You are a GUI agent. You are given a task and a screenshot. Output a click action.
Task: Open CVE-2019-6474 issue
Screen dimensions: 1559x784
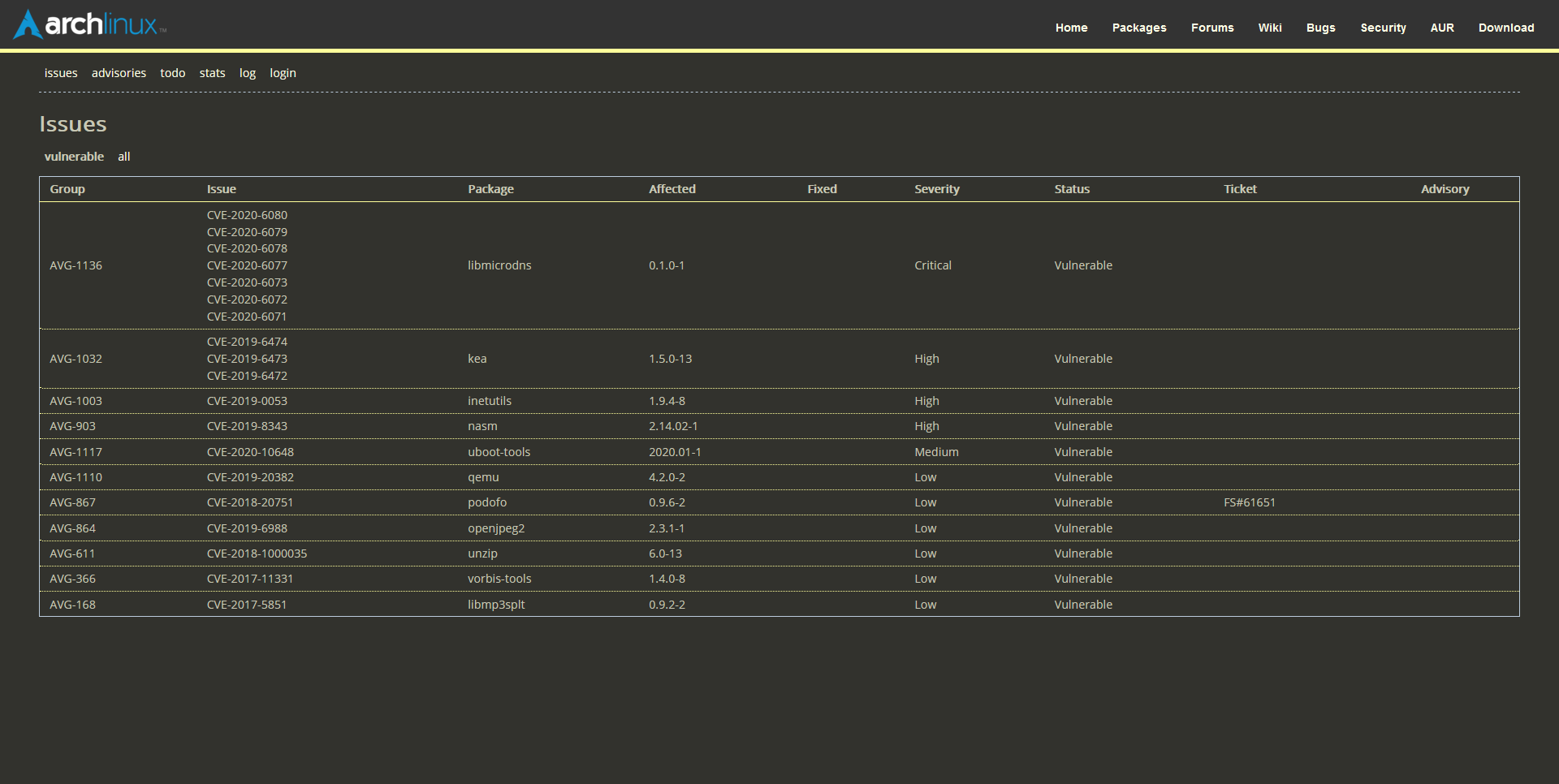pos(247,342)
